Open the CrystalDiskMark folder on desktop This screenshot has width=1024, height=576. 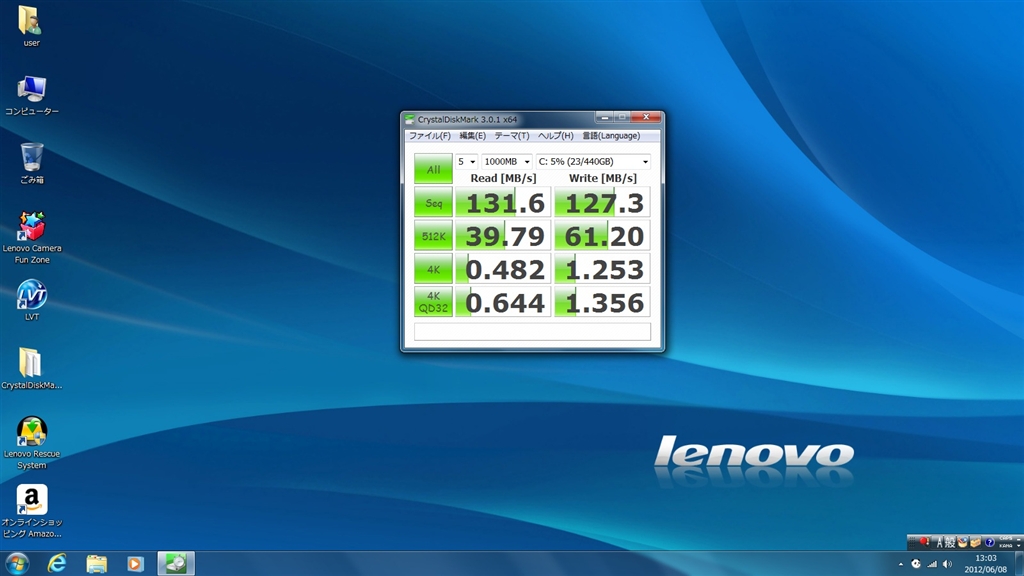tap(31, 368)
